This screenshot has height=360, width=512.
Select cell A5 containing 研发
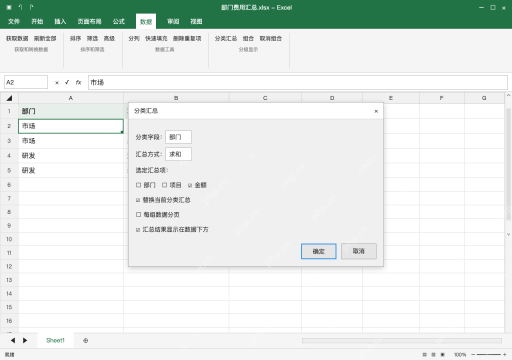pyautogui.click(x=71, y=170)
